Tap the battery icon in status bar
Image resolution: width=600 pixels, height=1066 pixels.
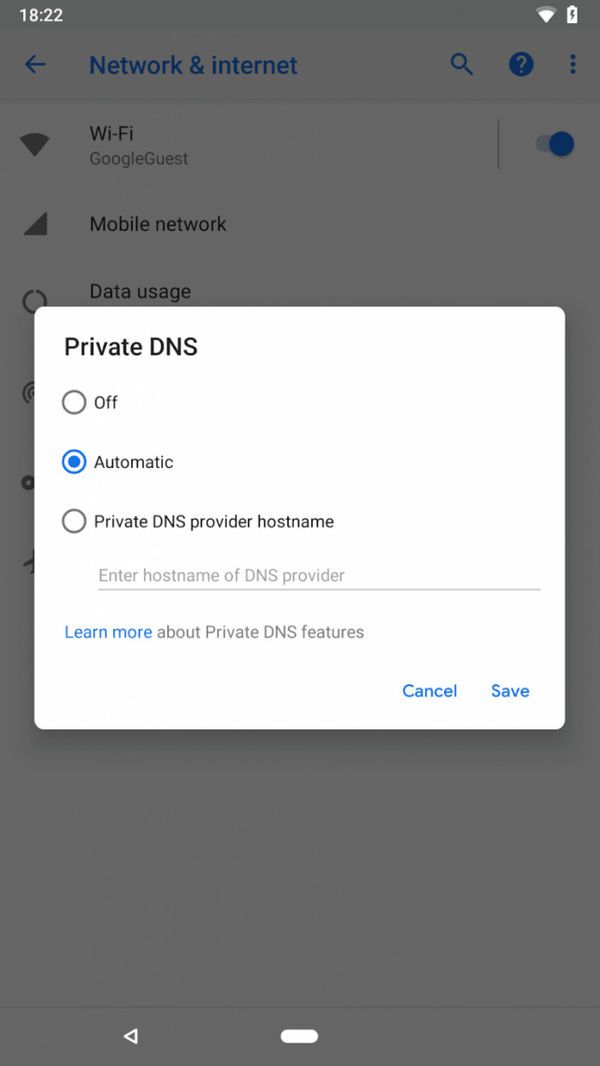(572, 15)
